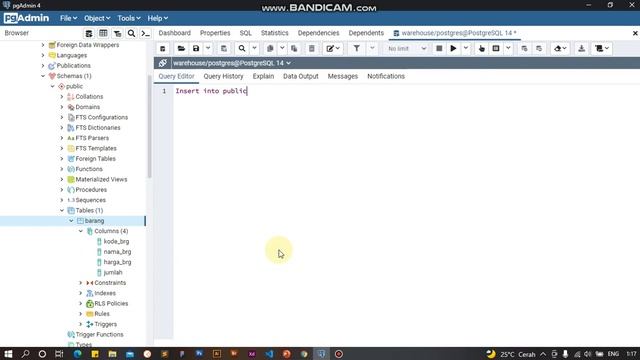Click the Paste icon in the query toolbar
This screenshot has height=360, width=640.
(x=294, y=49)
